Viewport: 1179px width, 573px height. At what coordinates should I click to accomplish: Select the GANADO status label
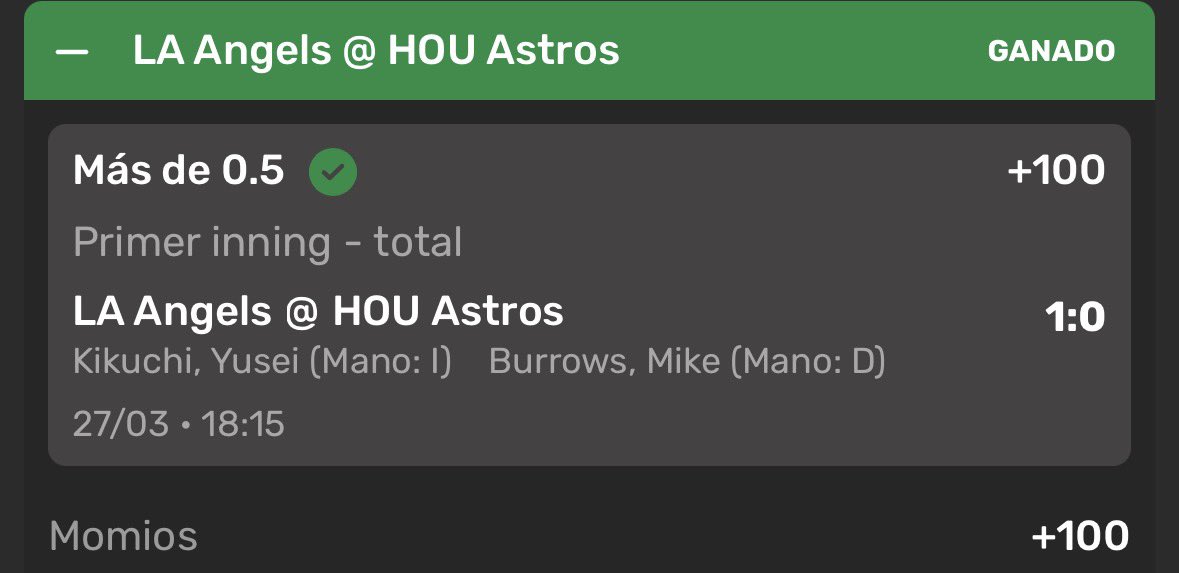(x=1051, y=51)
